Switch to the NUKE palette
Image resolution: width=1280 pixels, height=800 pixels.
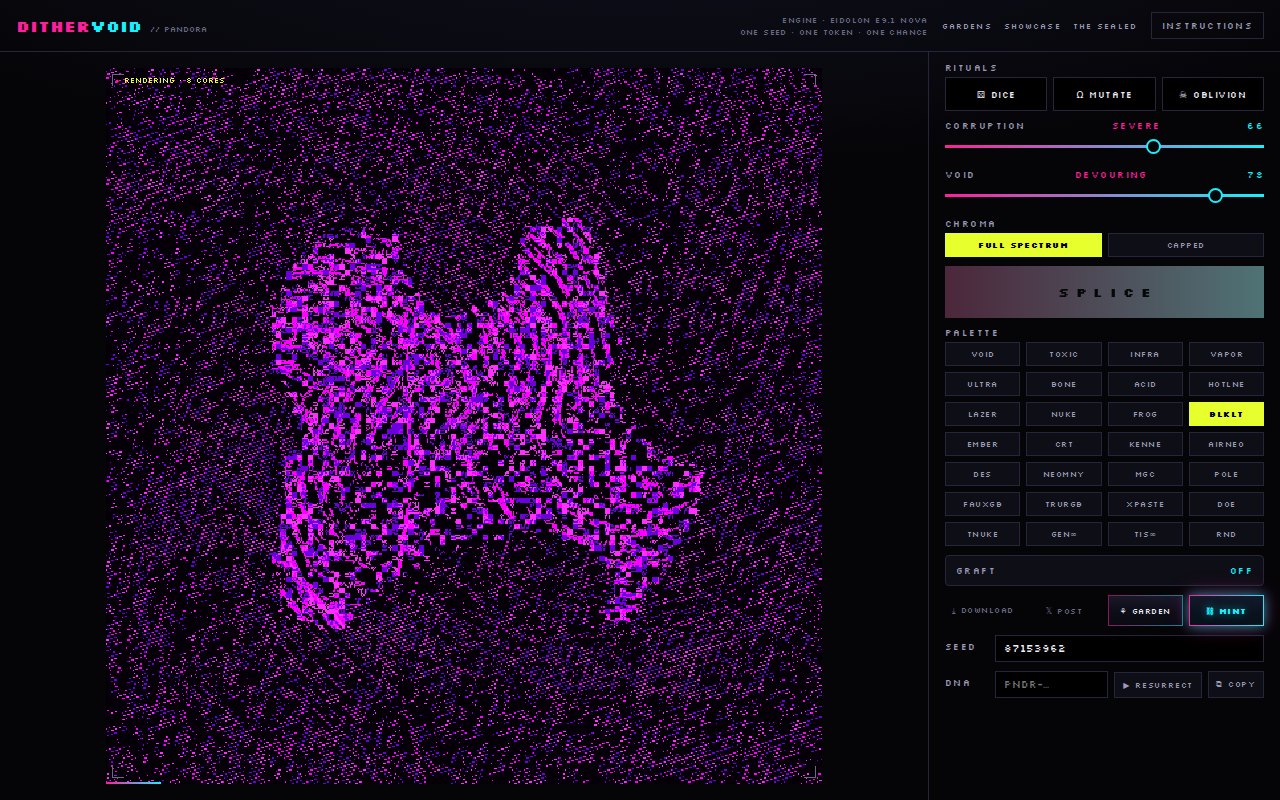click(1064, 414)
